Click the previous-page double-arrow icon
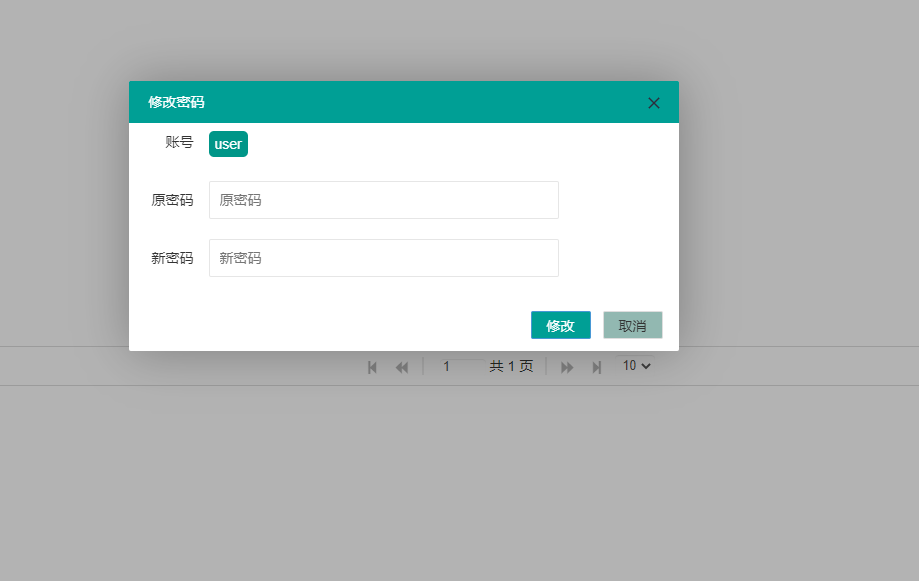The image size is (919, 581). click(x=402, y=367)
